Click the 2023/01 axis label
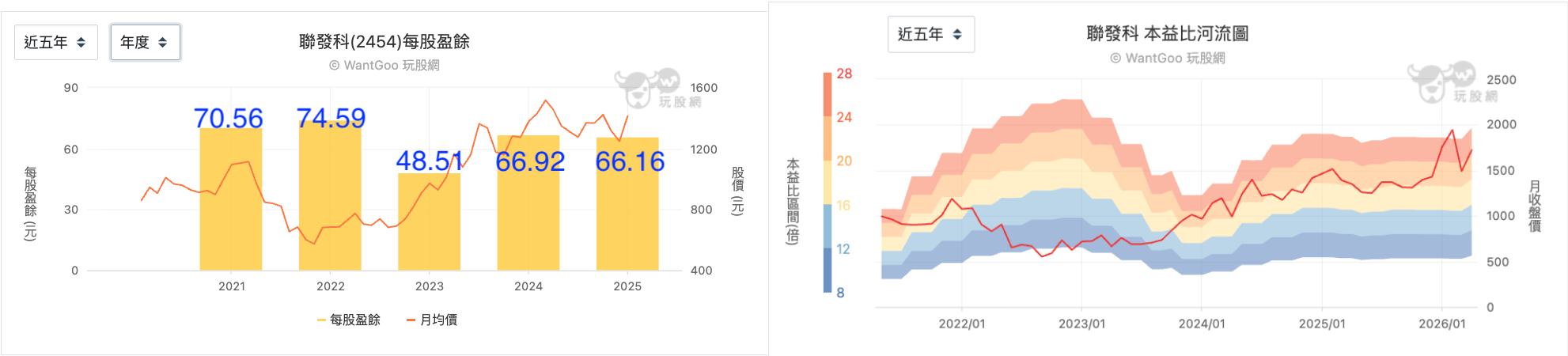Image resolution: width=1568 pixels, height=356 pixels. 1082,324
